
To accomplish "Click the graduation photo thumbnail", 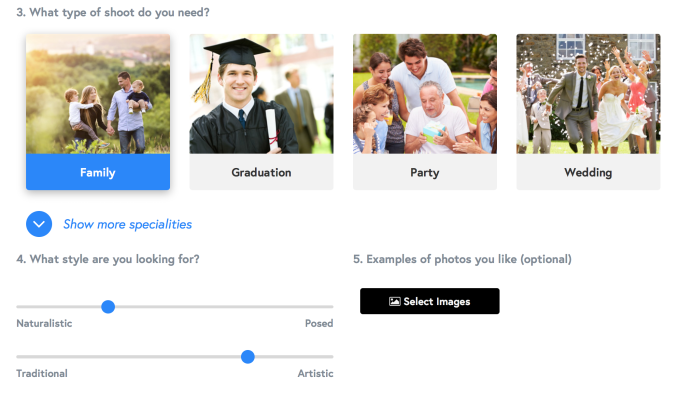I will click(x=261, y=94).
